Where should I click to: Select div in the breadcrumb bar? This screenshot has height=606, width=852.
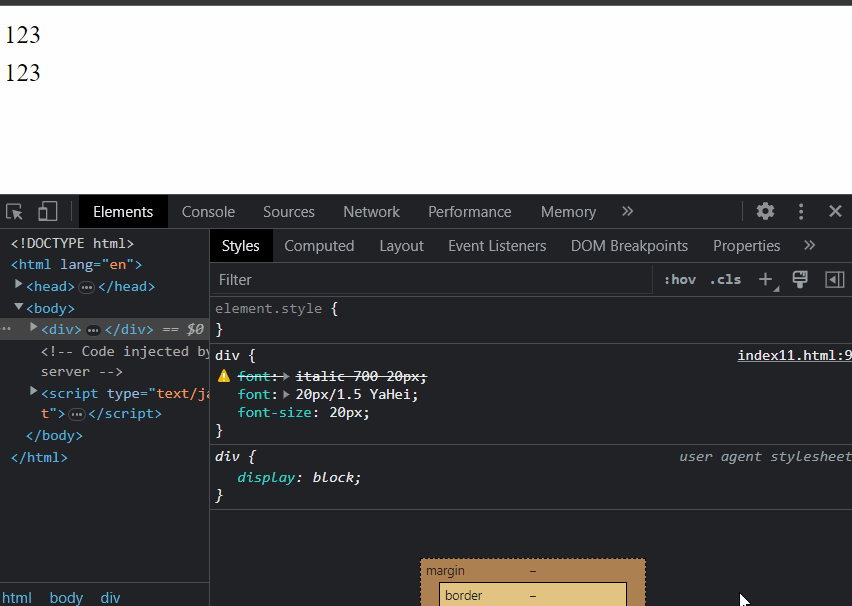110,597
